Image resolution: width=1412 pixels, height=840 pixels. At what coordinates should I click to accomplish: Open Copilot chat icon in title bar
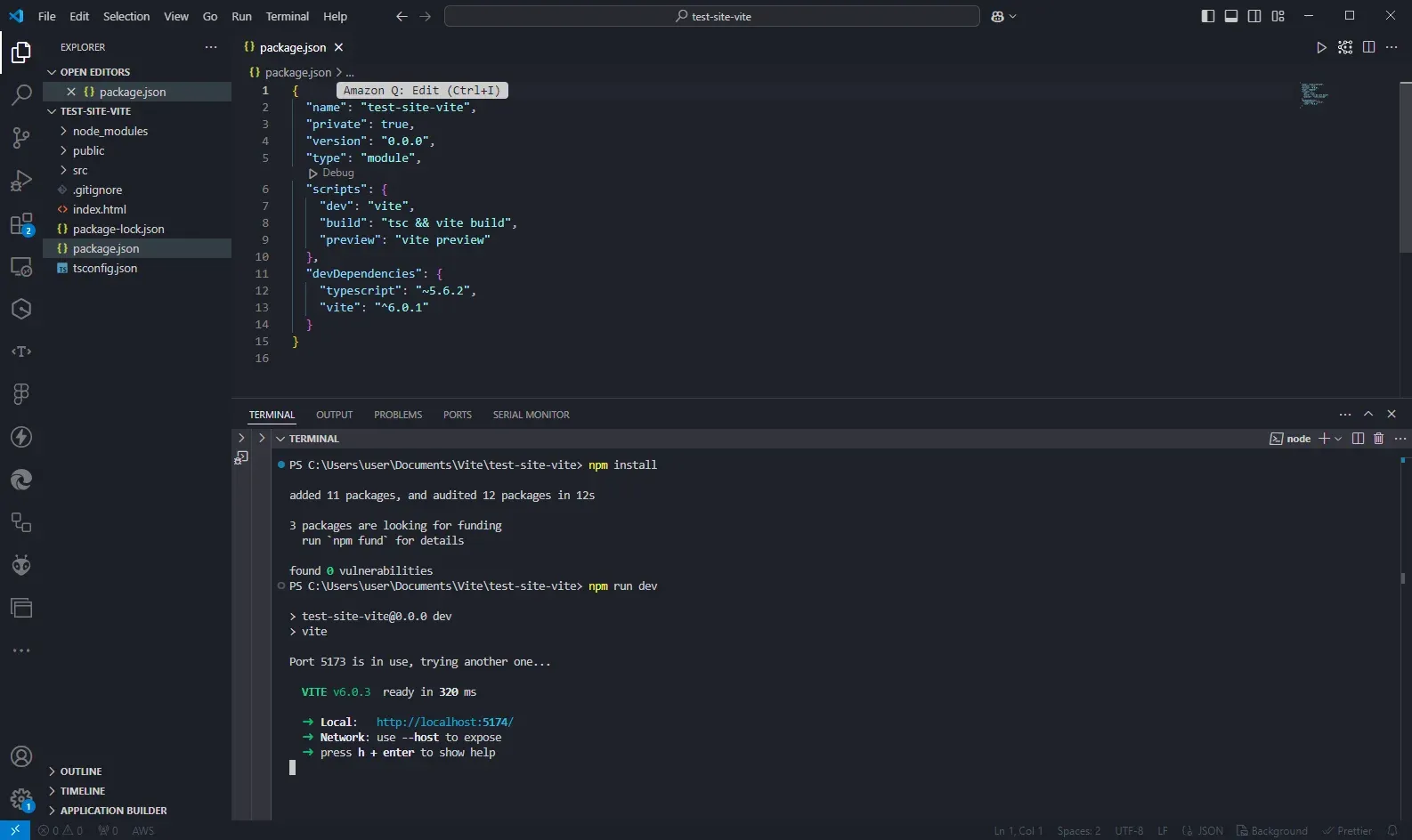pyautogui.click(x=998, y=16)
